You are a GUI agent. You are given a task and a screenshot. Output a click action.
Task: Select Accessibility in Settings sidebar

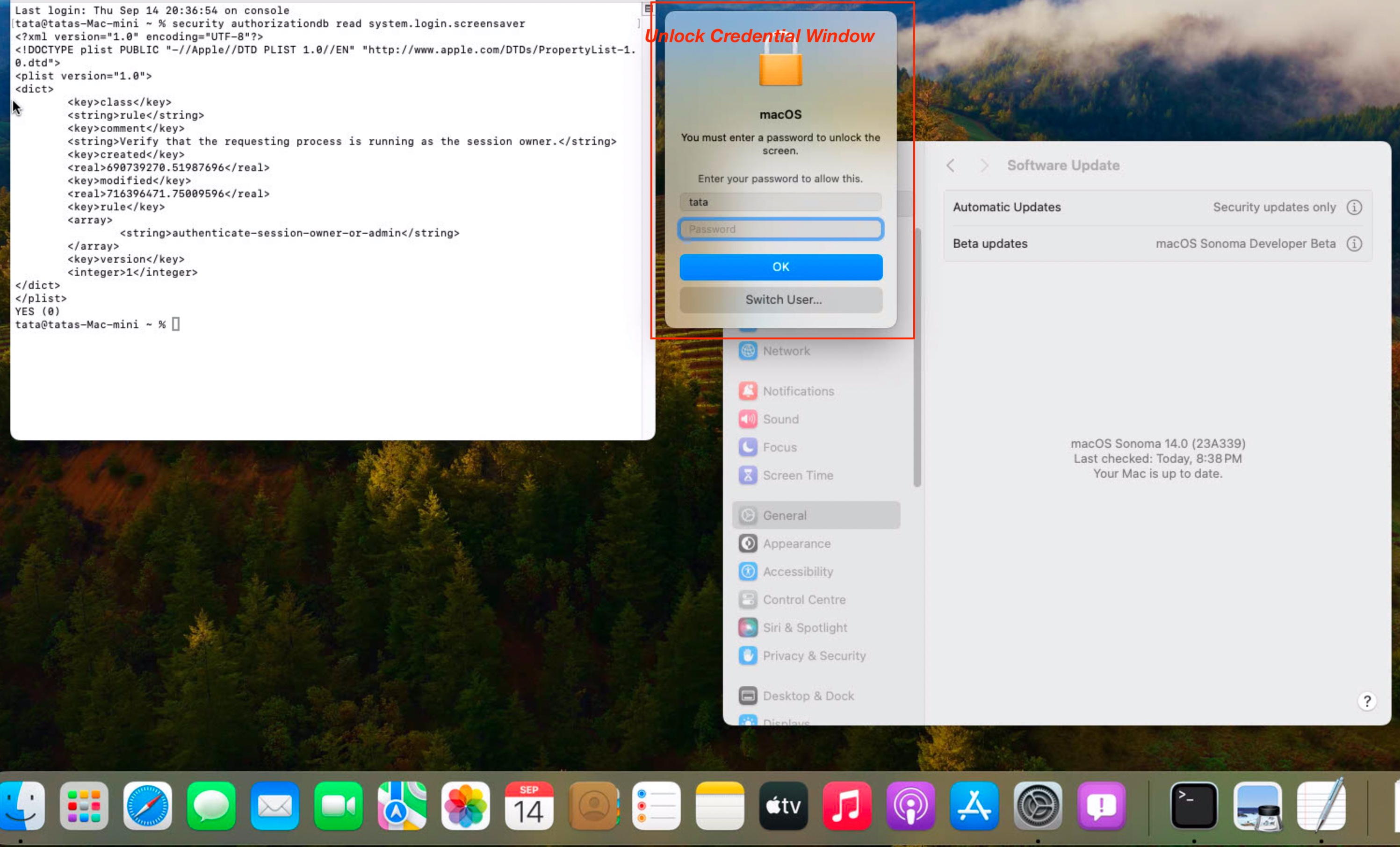[x=816, y=572]
